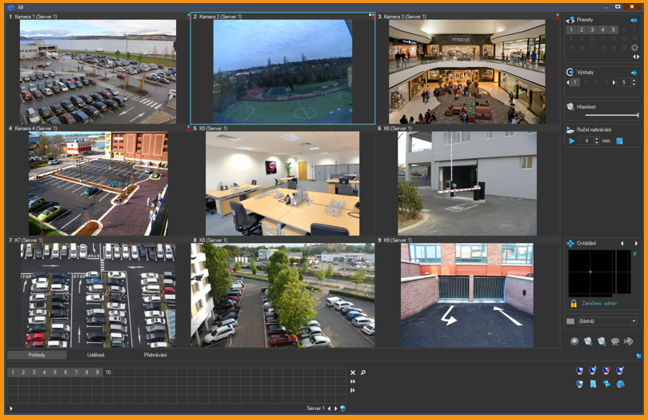Click the fish-shaped icon in the bottom right panel
Image resolution: width=648 pixels, height=420 pixels.
point(629,341)
